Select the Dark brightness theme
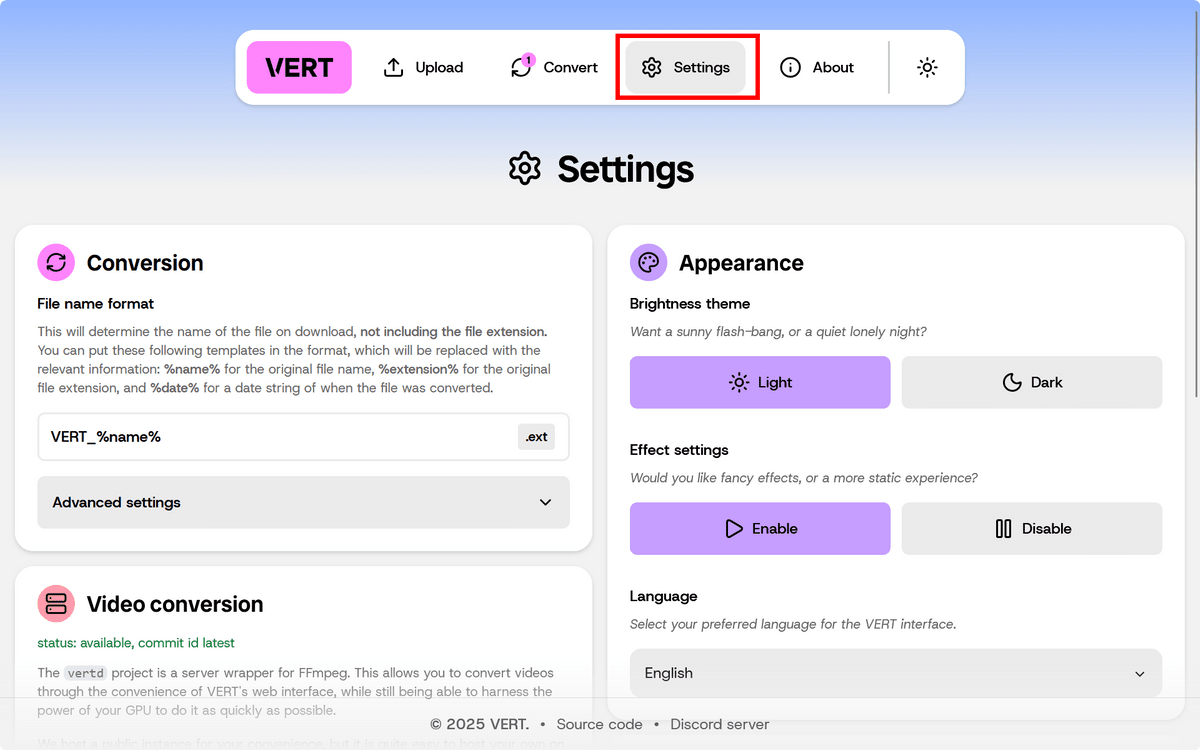The image size is (1200, 750). [x=1031, y=382]
